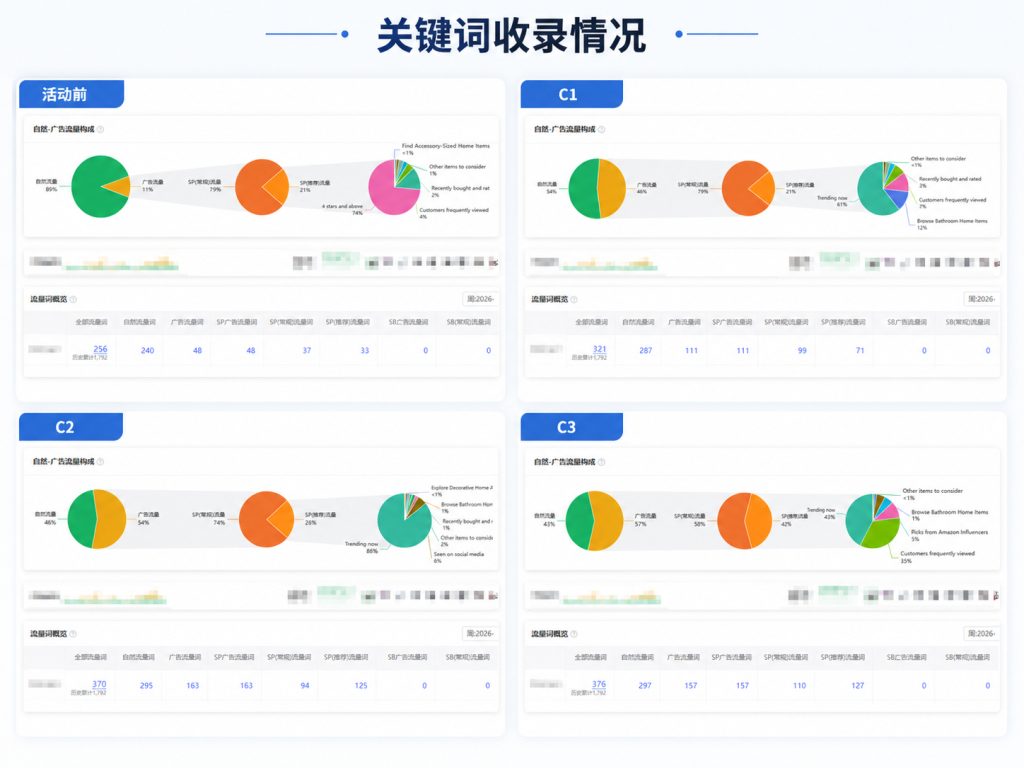Click SP(常规)流量词 value 94 in C2
The height and width of the screenshot is (768, 1024).
click(x=305, y=686)
